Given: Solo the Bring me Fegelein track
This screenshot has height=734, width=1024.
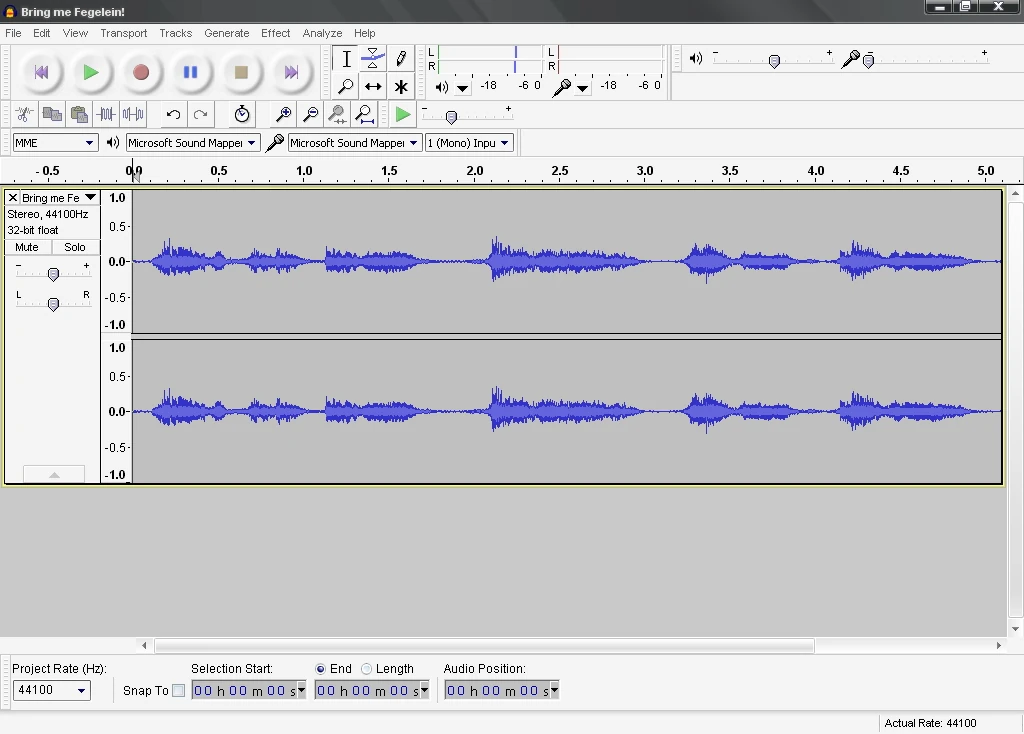Looking at the screenshot, I should [x=74, y=246].
